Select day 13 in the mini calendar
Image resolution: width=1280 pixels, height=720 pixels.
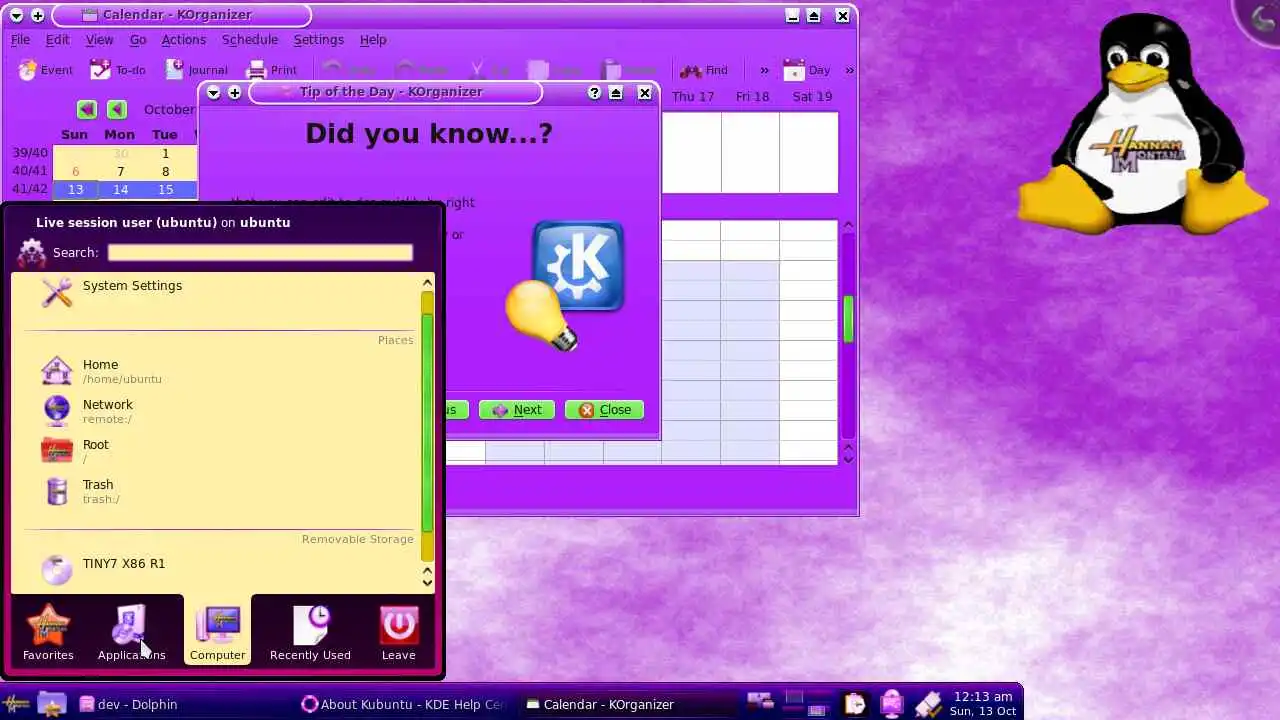point(75,189)
